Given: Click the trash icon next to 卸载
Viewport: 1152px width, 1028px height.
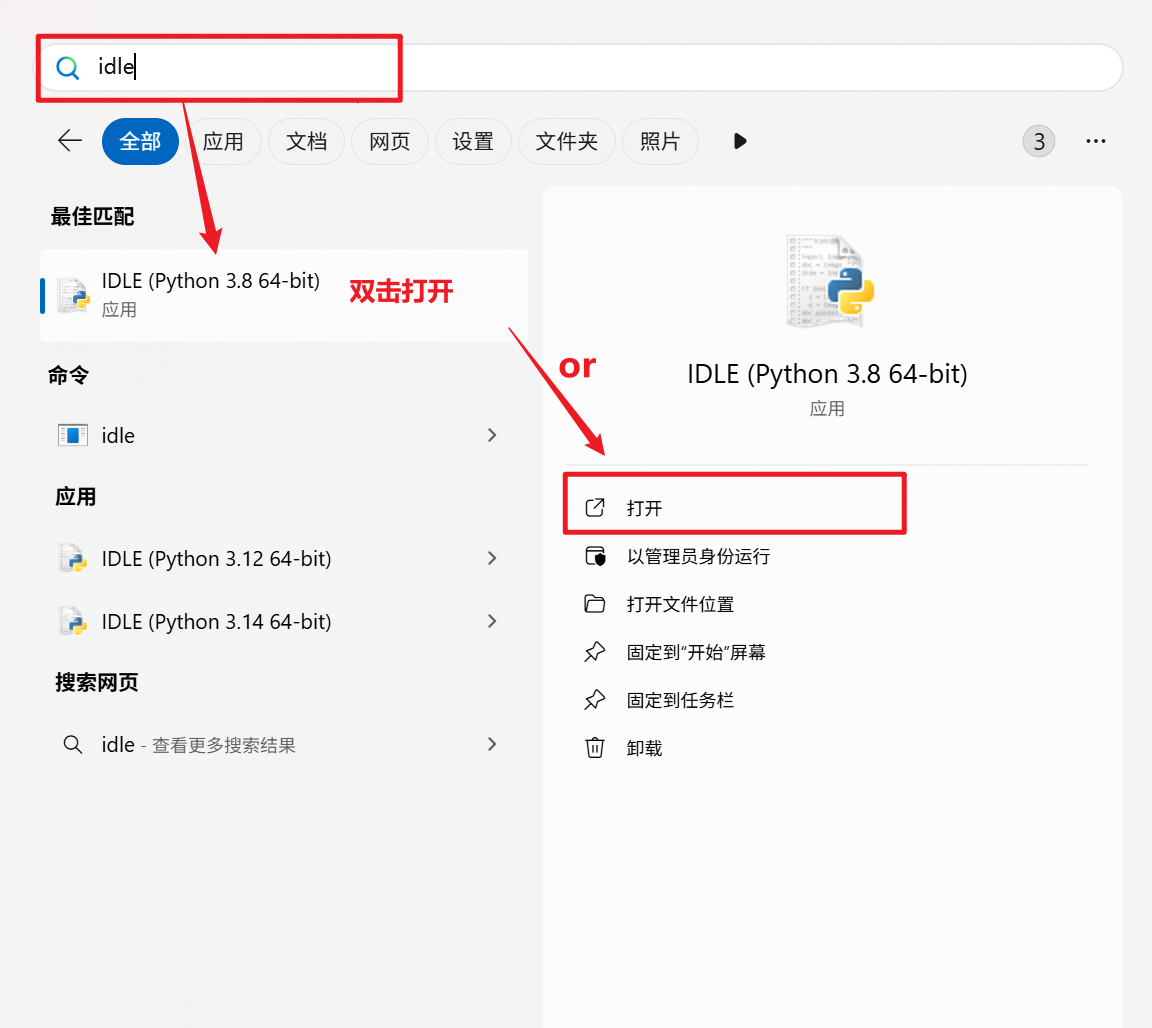Looking at the screenshot, I should point(595,747).
